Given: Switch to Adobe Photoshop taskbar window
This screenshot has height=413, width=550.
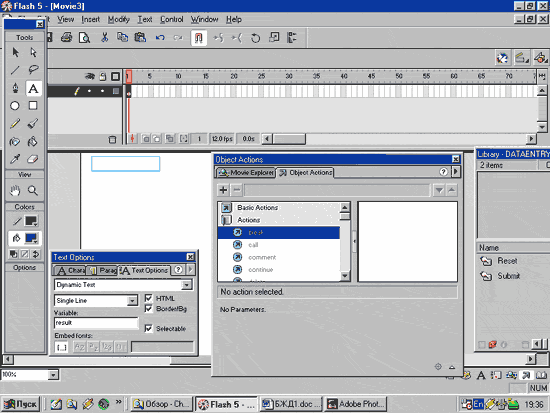Looking at the screenshot, I should (356, 404).
